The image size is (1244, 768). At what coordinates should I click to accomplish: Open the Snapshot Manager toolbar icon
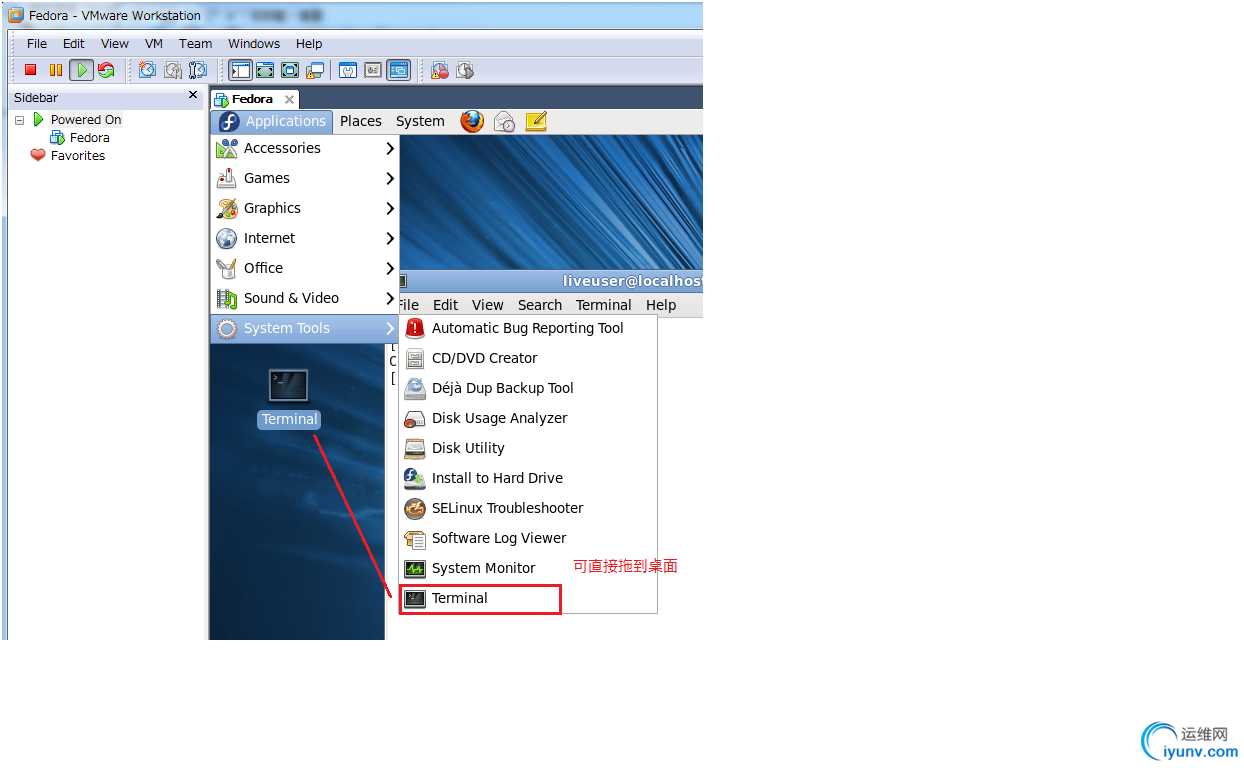(x=198, y=70)
